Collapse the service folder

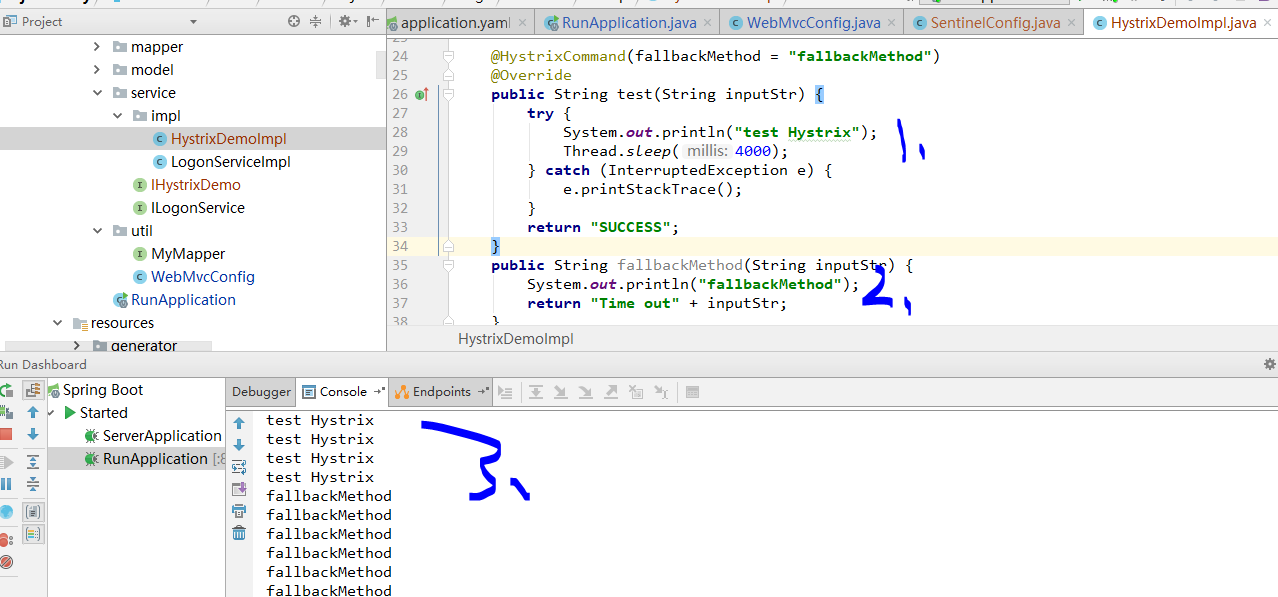click(x=97, y=92)
